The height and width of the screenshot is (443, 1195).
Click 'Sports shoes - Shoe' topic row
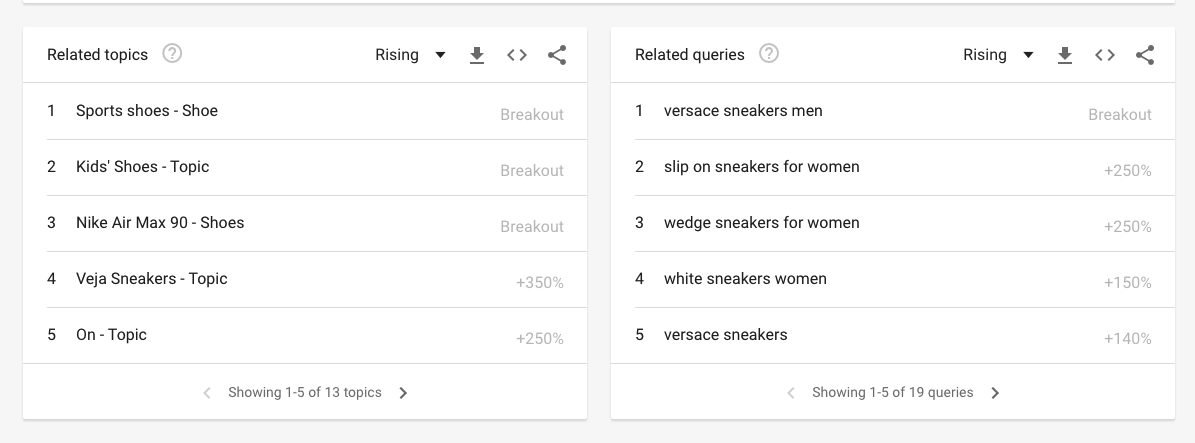tap(147, 111)
